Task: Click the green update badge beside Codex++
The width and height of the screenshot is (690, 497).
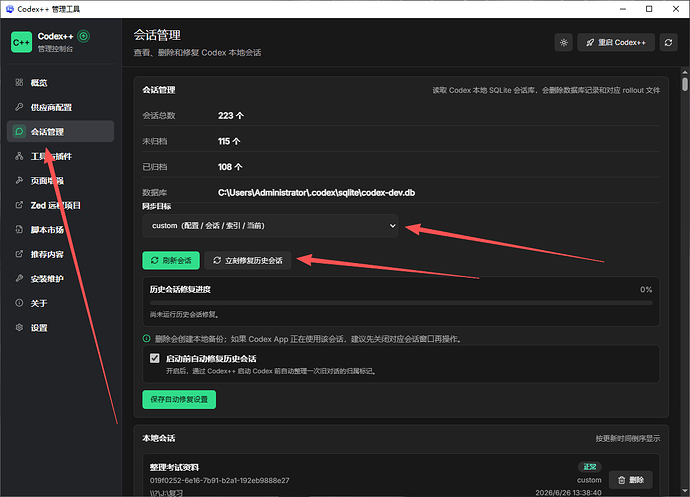Action: (83, 36)
